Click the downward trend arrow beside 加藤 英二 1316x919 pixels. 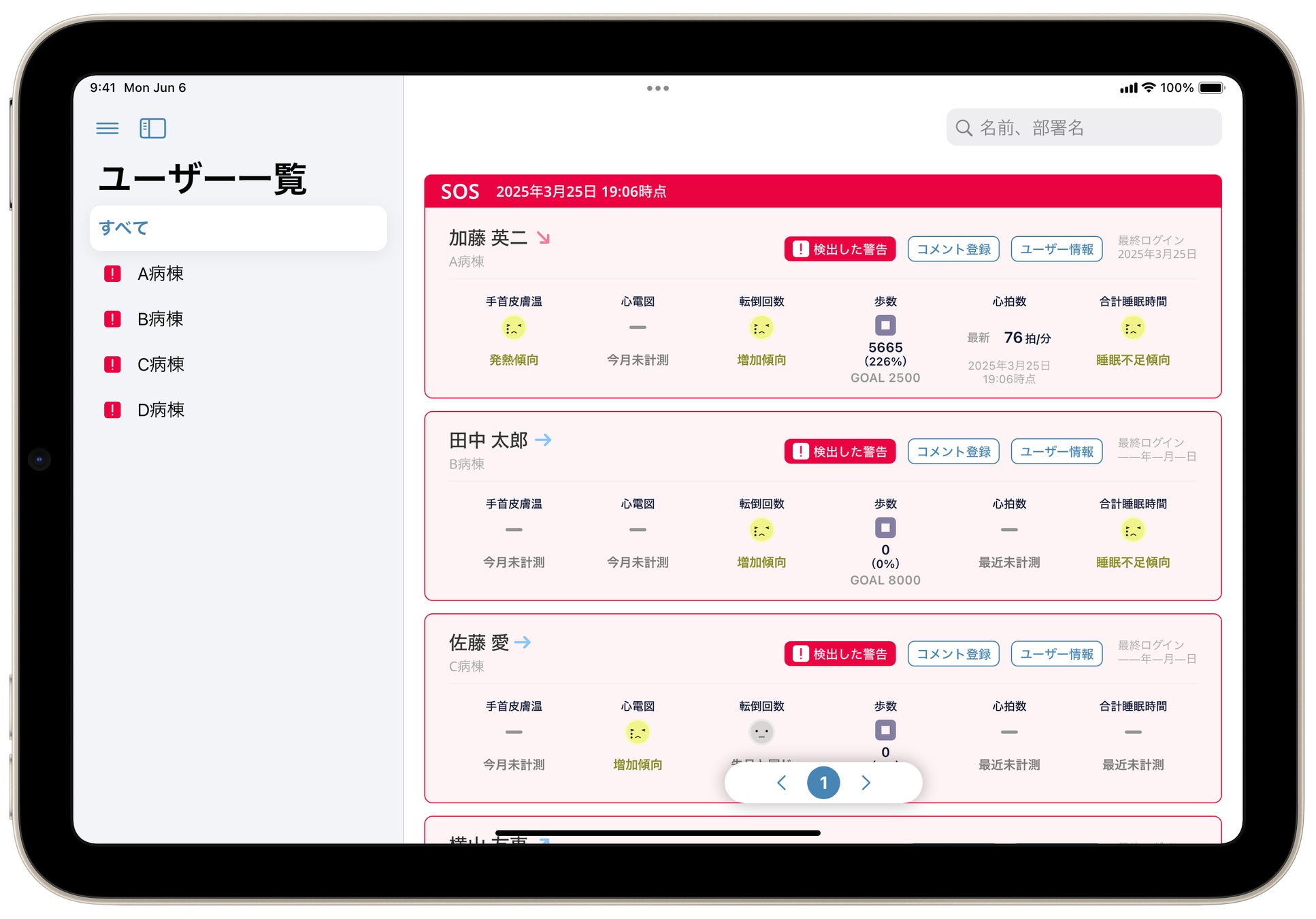(543, 238)
